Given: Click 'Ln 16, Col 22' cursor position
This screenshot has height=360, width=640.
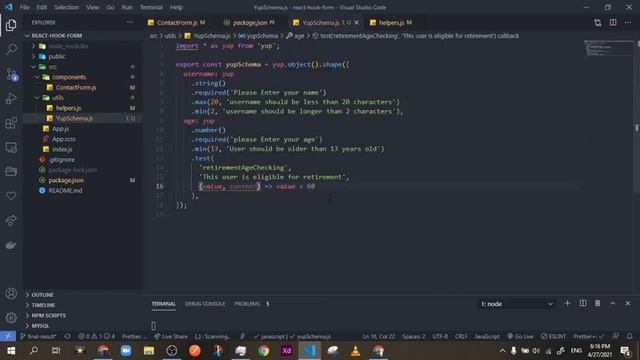Looking at the screenshot, I should [379, 336].
